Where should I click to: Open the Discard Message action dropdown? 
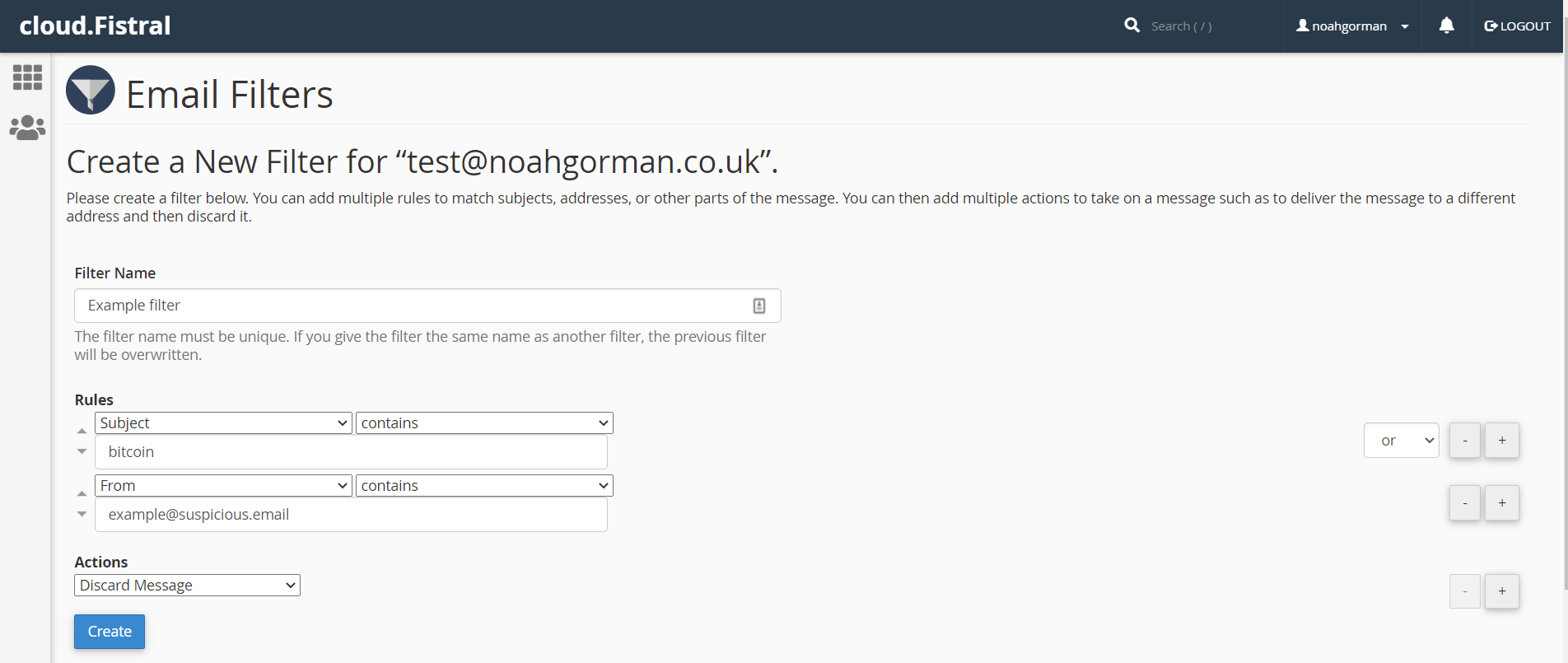(x=187, y=586)
